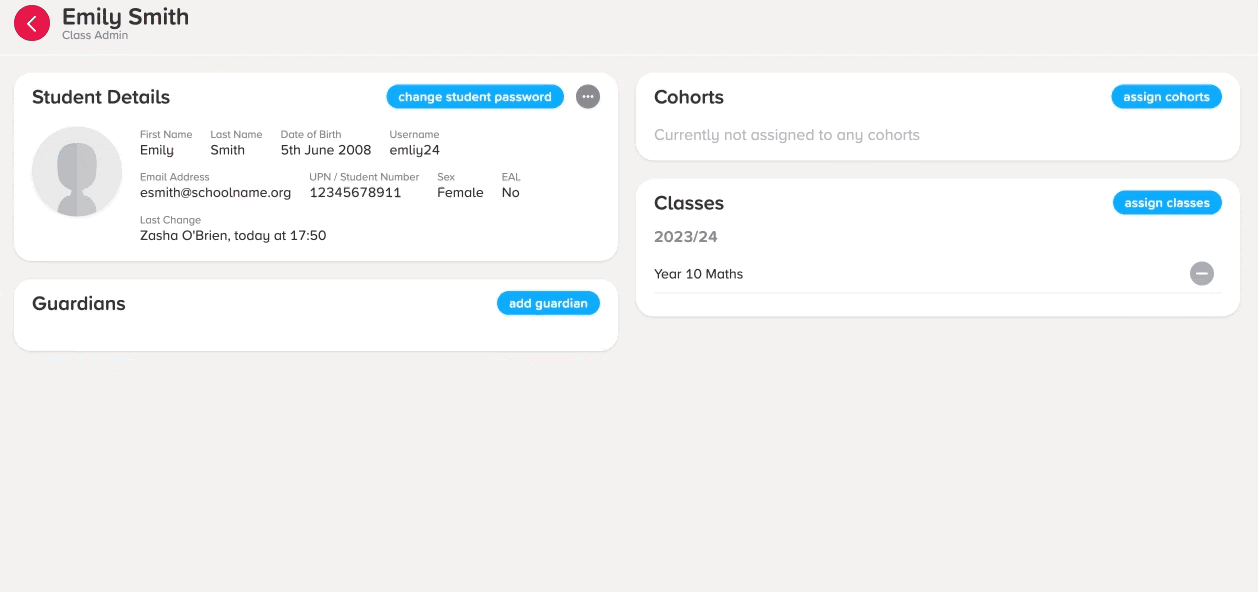Click the Emily Smith page title
Viewport: 1258px width, 592px height.
click(125, 17)
